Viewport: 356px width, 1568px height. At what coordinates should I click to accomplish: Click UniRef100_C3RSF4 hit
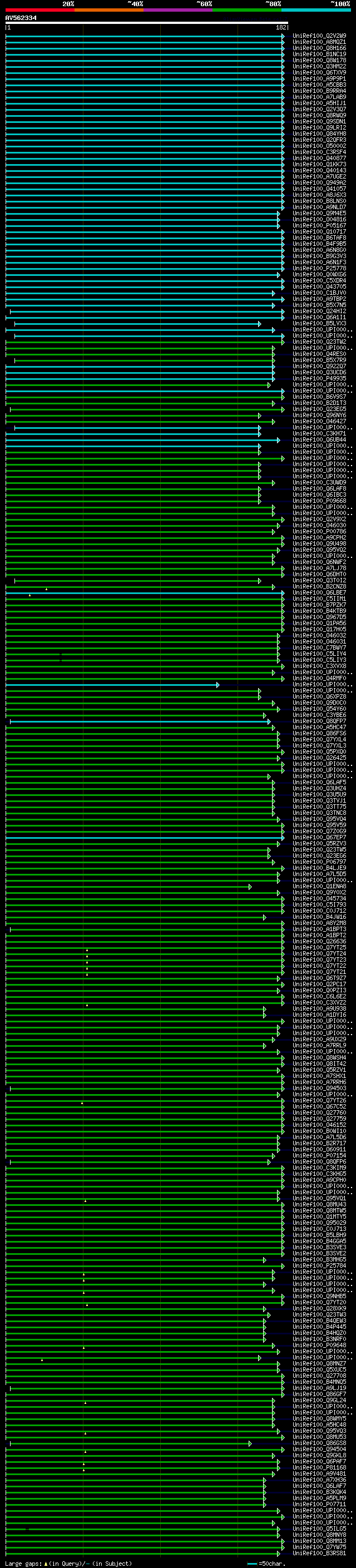[x=319, y=152]
